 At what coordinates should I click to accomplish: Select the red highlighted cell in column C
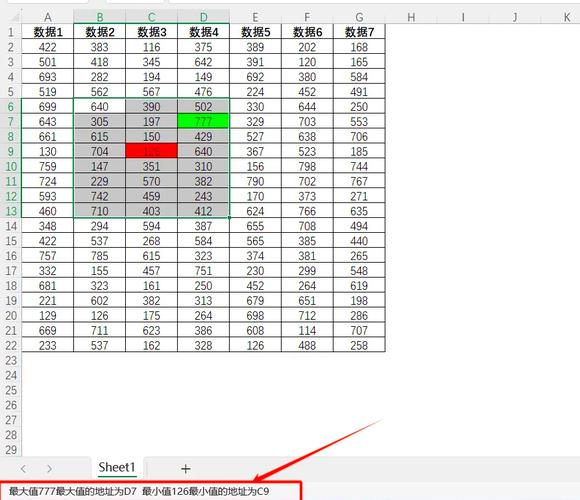pos(152,151)
